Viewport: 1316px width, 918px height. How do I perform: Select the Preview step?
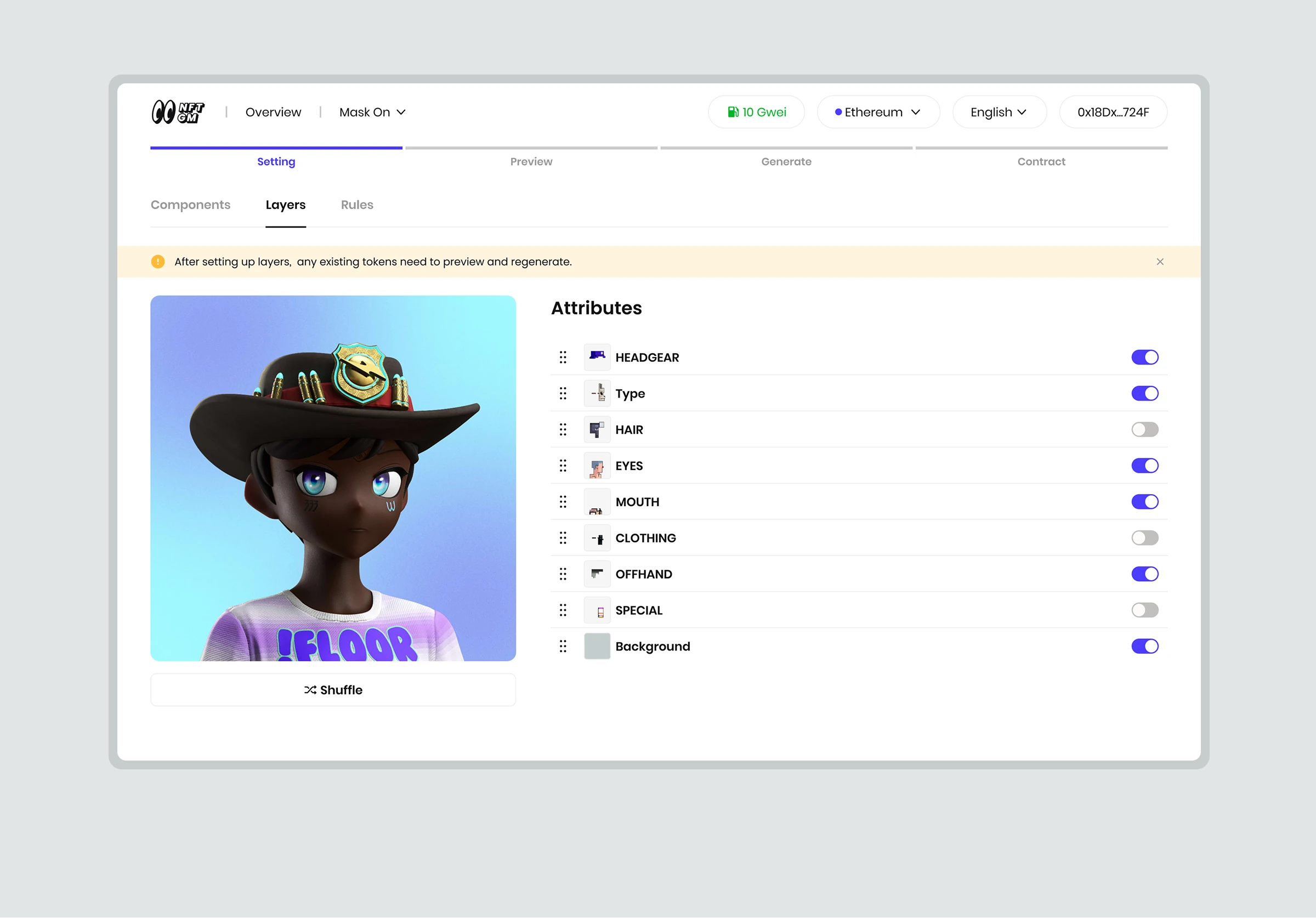[531, 158]
